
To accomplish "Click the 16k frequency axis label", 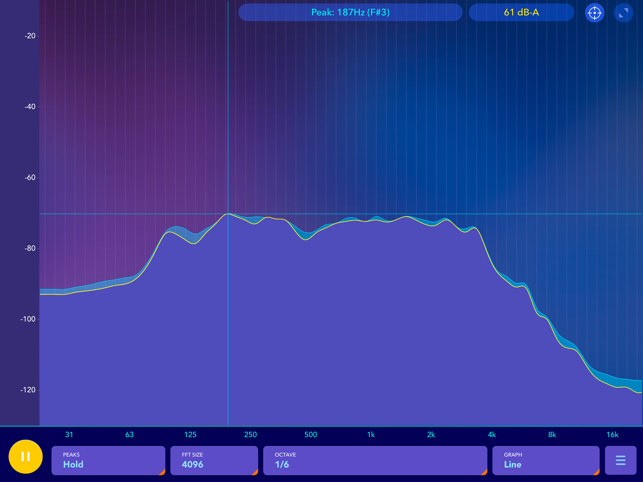I will tap(612, 434).
